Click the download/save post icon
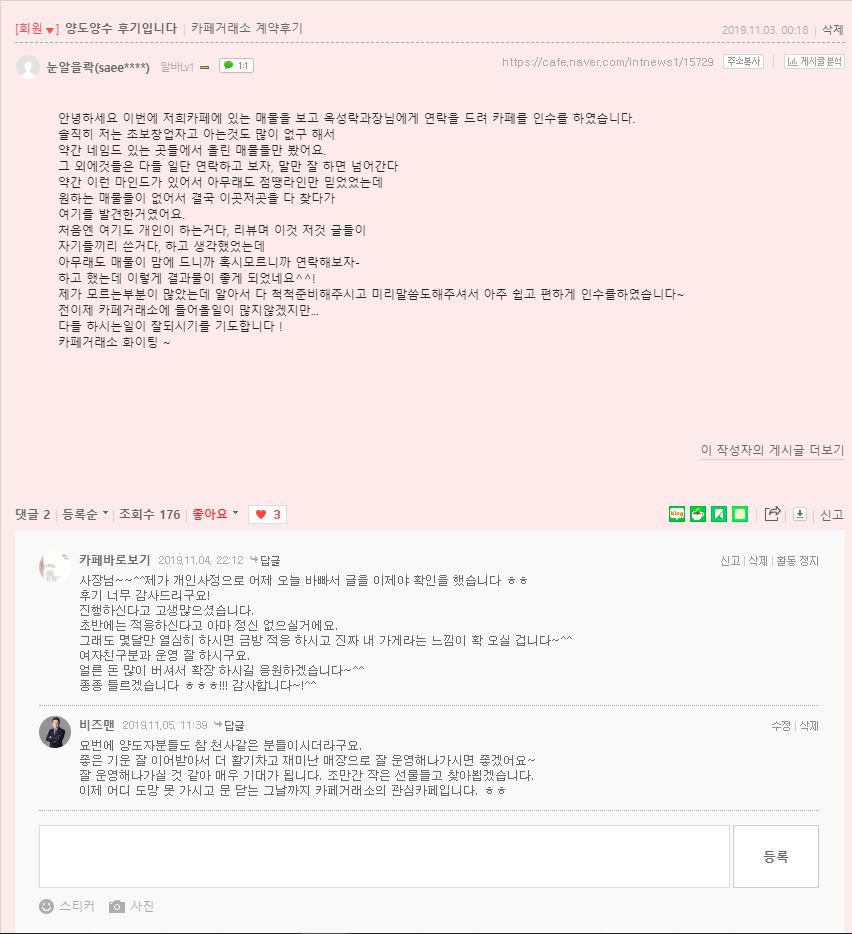Viewport: 852px width, 934px height. click(x=800, y=514)
